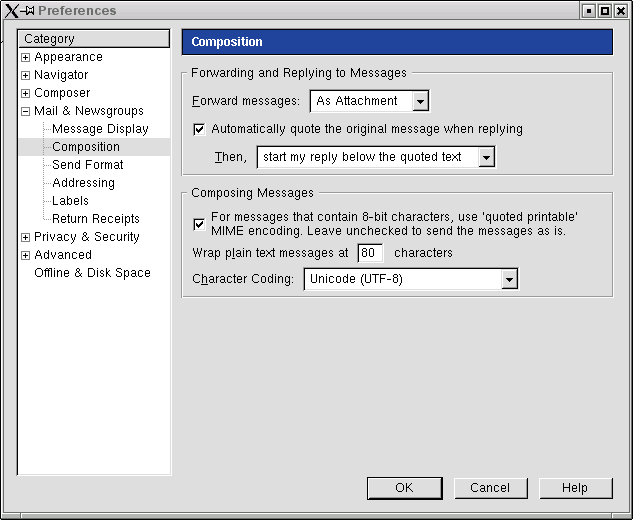Click the window menu icon in title bar
Image resolution: width=633 pixels, height=520 pixels.
coord(11,11)
